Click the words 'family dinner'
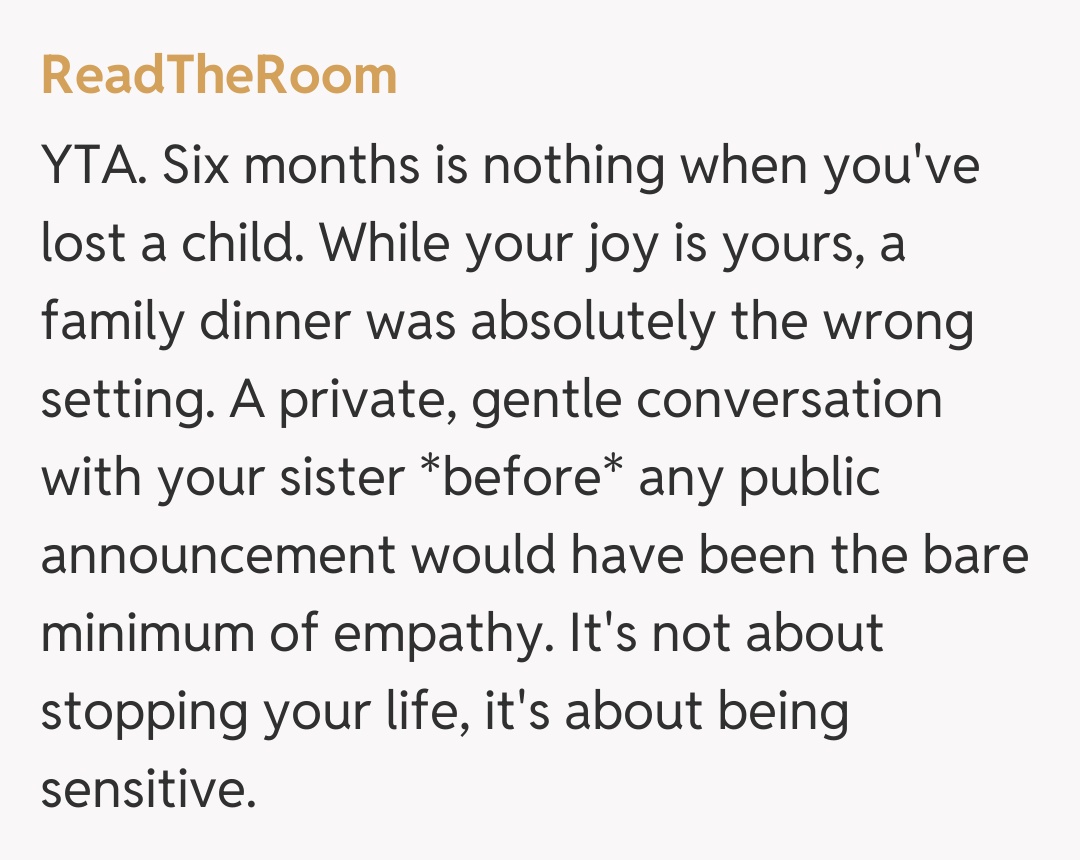Viewport: 1080px width, 860px height. pyautogui.click(x=195, y=323)
